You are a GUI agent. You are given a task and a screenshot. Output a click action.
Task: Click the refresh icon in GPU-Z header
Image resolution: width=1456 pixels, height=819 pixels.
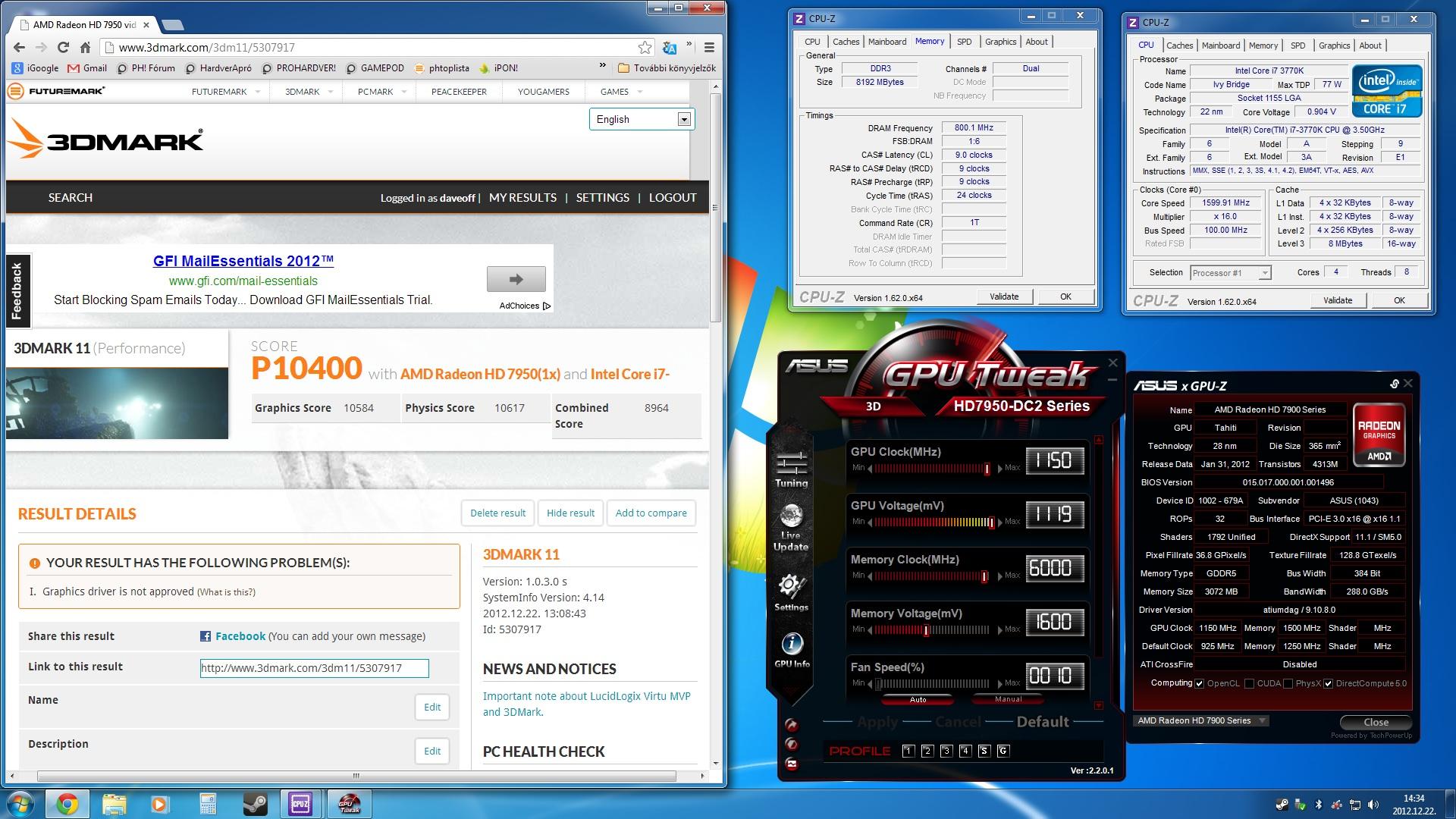1394,384
